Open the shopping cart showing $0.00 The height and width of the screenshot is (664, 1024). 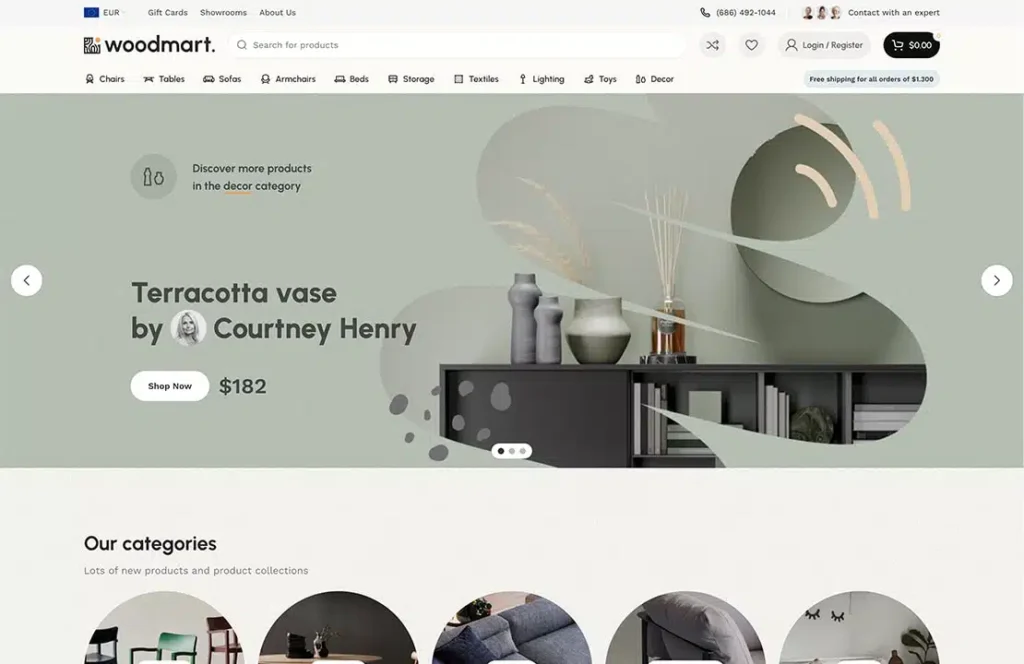(x=911, y=45)
